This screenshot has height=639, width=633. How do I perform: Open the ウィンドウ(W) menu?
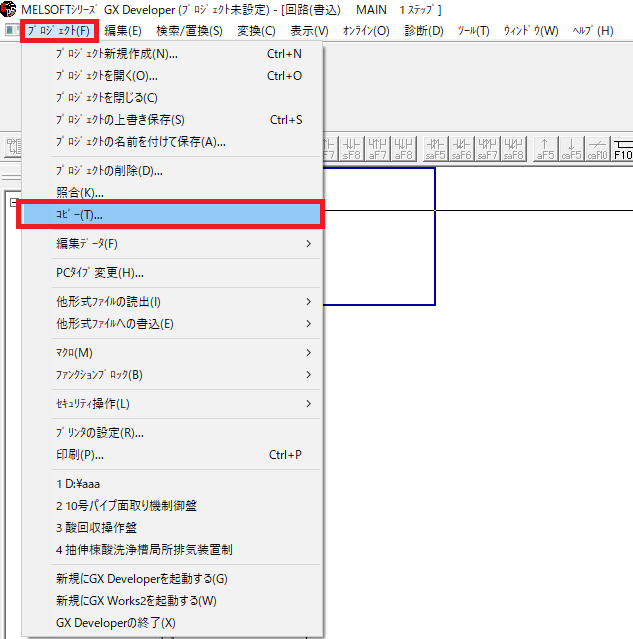pyautogui.click(x=531, y=31)
